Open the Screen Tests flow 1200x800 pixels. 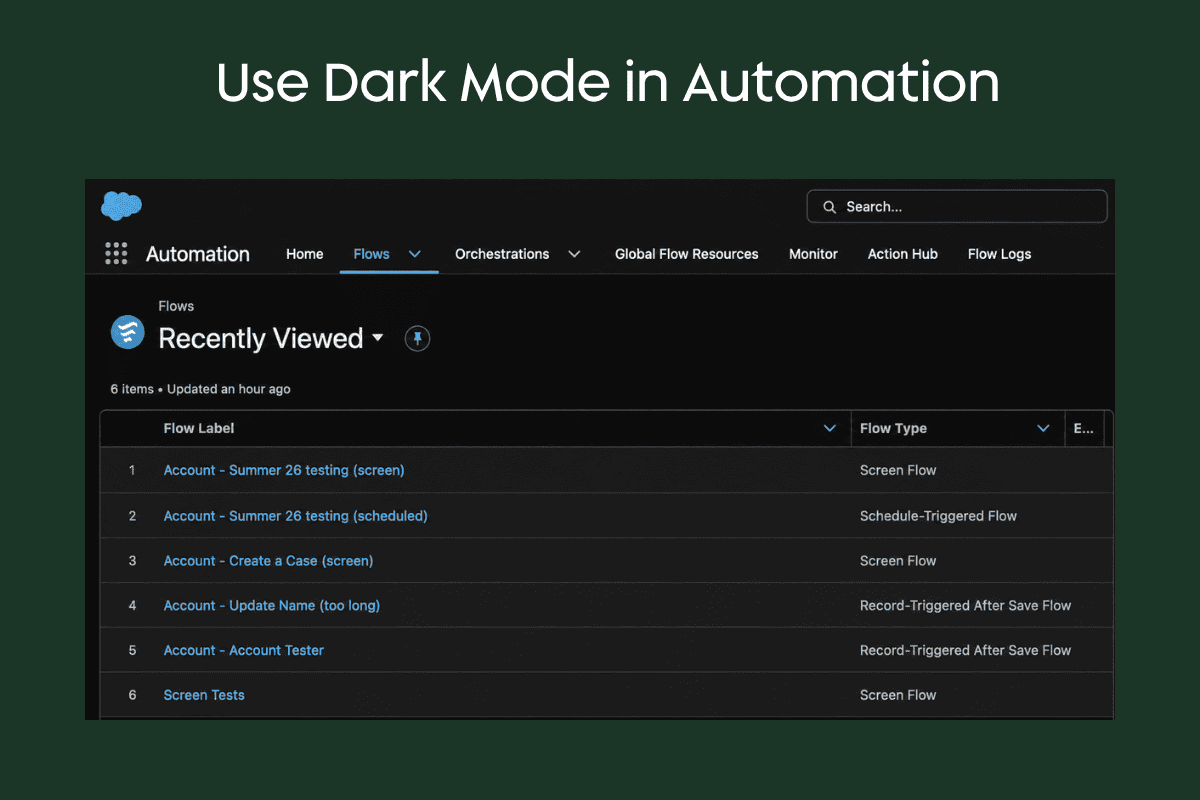click(x=204, y=695)
